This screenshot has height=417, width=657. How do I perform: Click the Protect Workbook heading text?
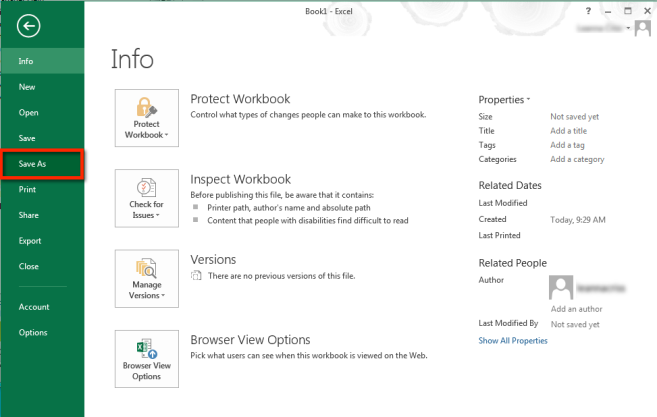pos(240,99)
